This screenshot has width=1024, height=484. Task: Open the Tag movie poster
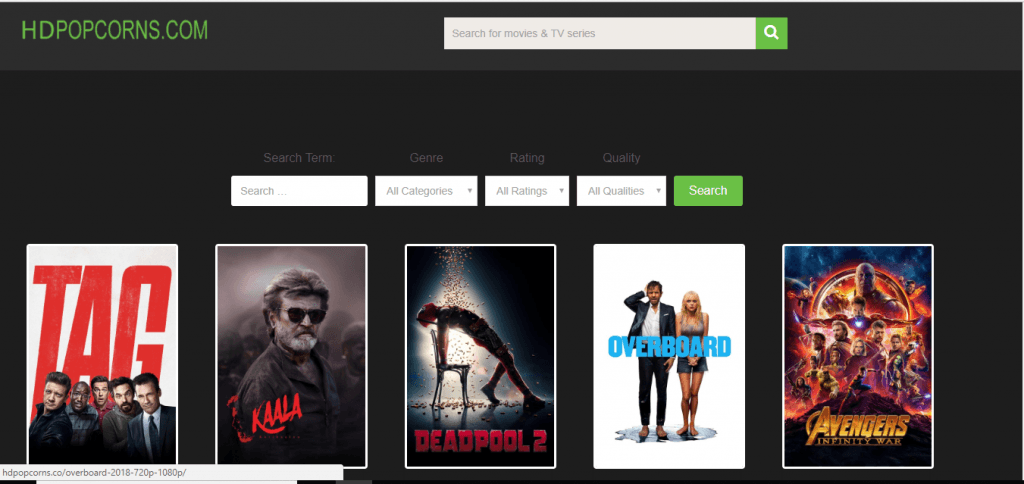click(x=102, y=356)
